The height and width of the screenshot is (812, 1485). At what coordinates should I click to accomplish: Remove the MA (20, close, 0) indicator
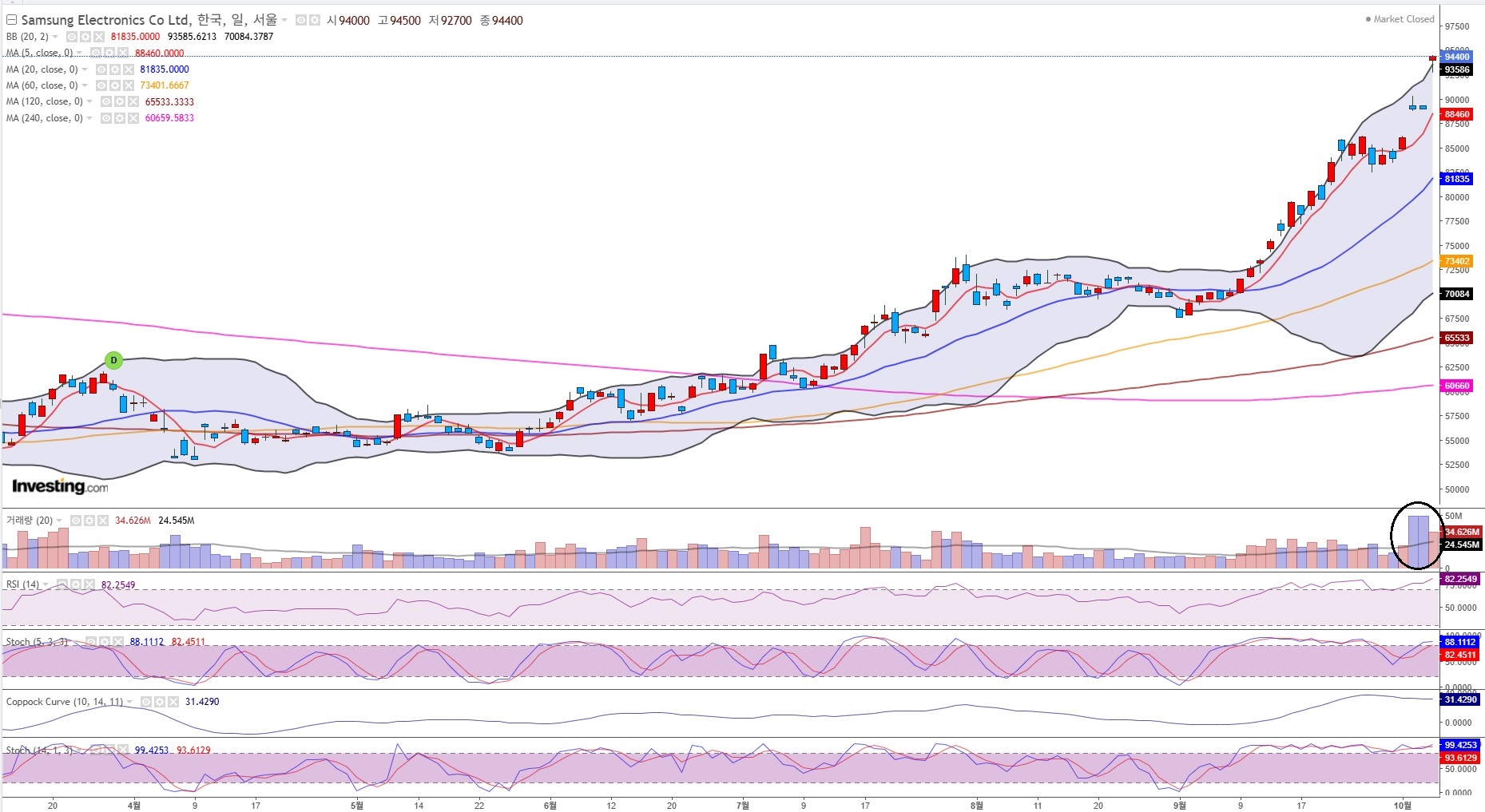point(129,69)
